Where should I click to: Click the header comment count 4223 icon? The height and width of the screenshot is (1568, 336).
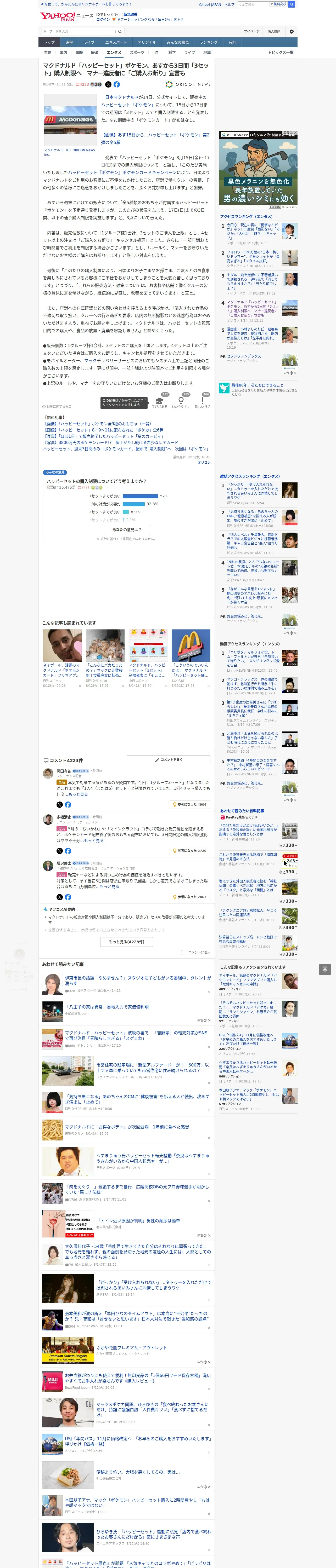82,85
